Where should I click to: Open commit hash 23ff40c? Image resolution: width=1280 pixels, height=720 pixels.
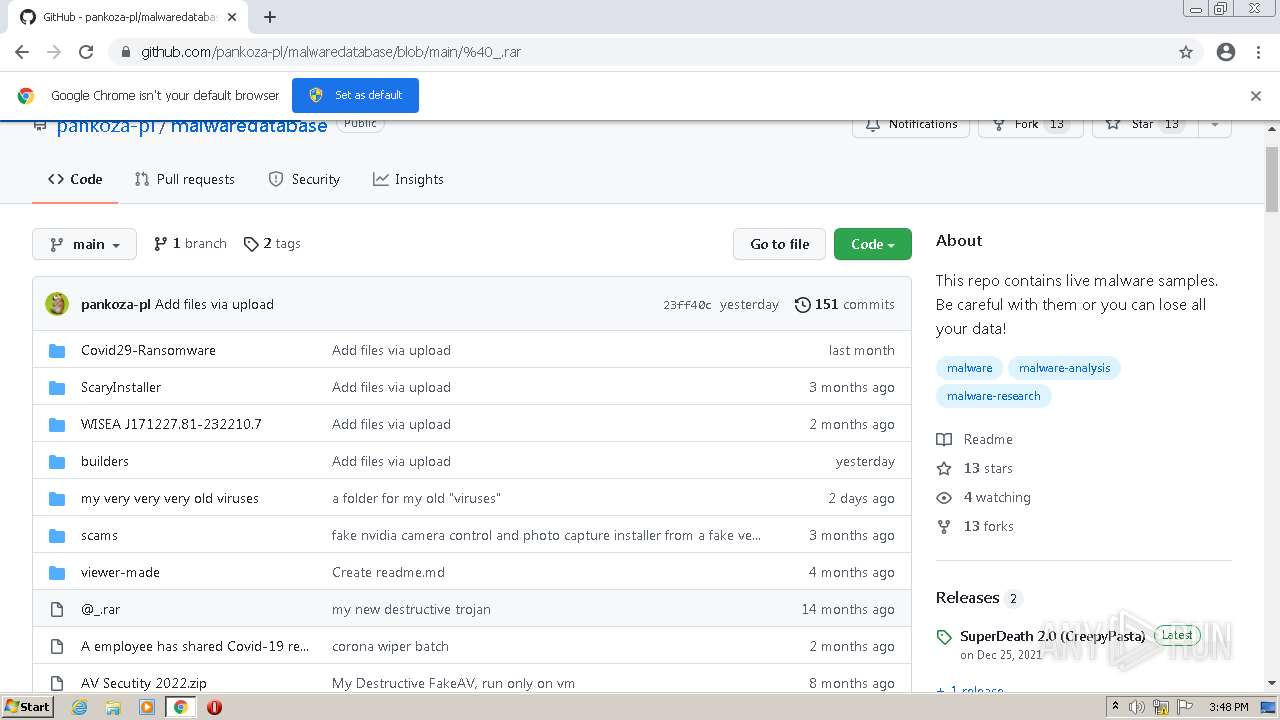click(x=687, y=305)
